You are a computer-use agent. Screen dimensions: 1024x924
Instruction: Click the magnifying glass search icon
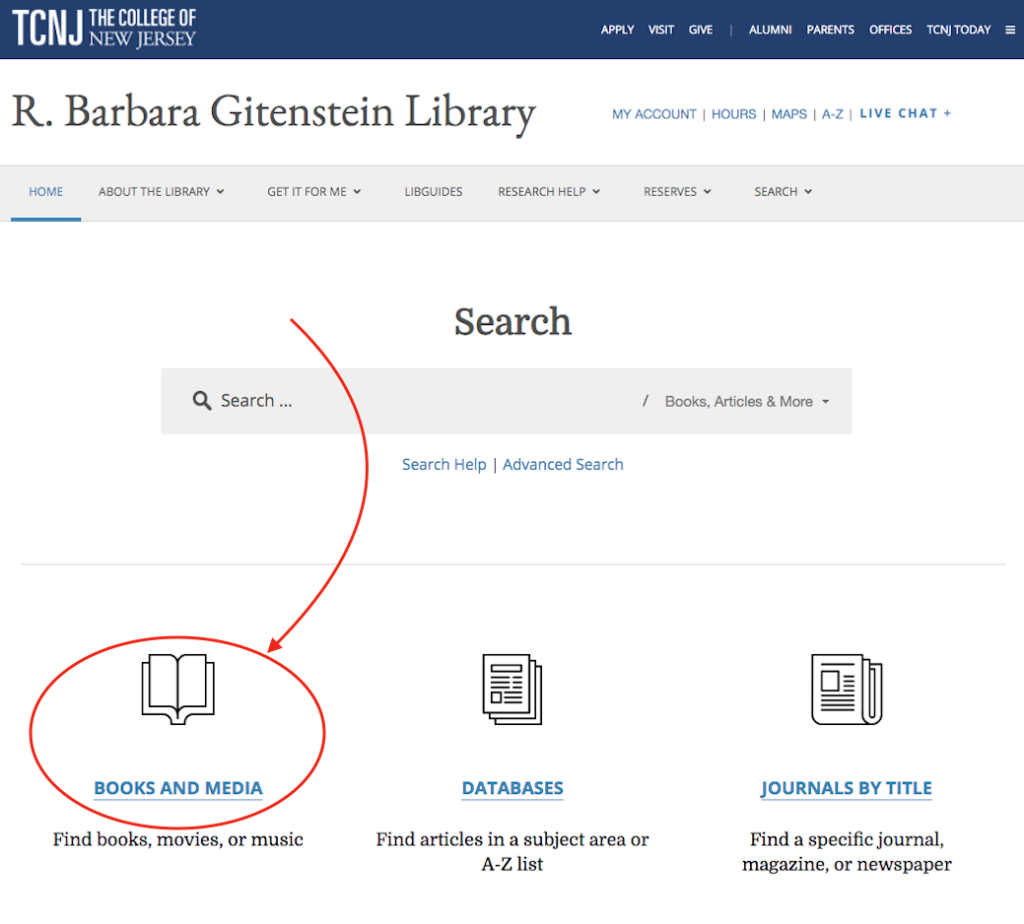202,400
